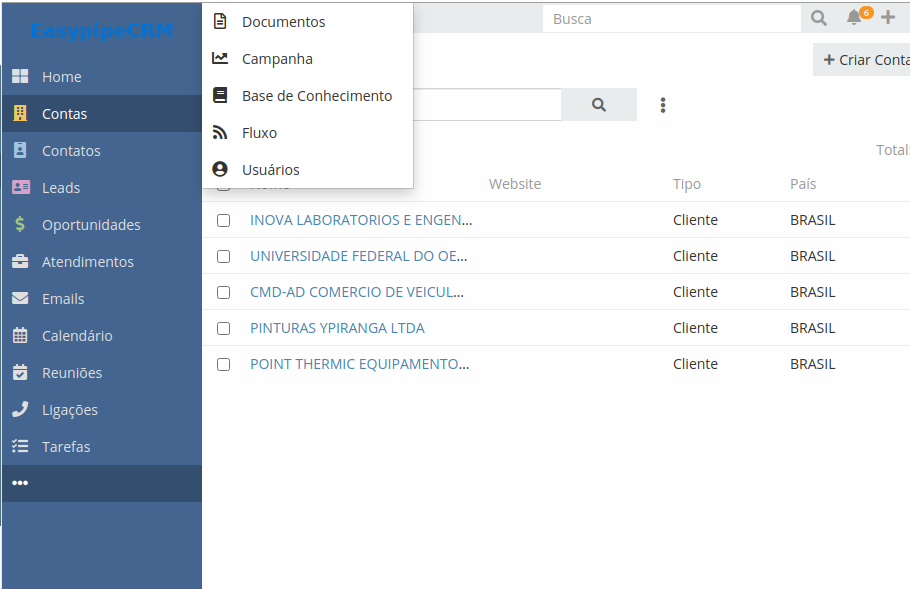Click the list filter search magnifier button
The image size is (910, 589).
599,104
